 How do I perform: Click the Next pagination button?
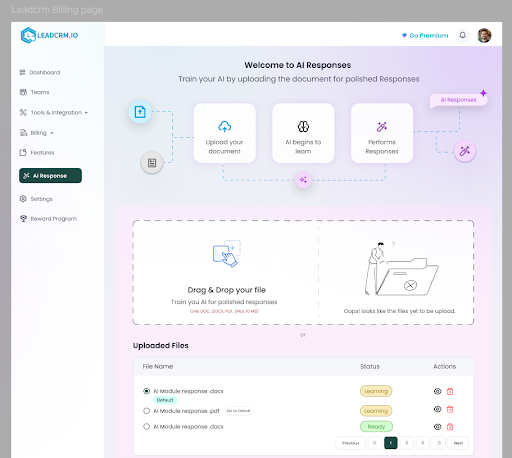pos(458,443)
